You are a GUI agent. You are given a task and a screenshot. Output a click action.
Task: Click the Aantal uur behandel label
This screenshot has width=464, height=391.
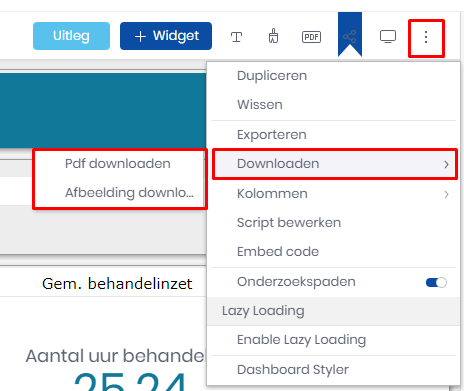[116, 356]
